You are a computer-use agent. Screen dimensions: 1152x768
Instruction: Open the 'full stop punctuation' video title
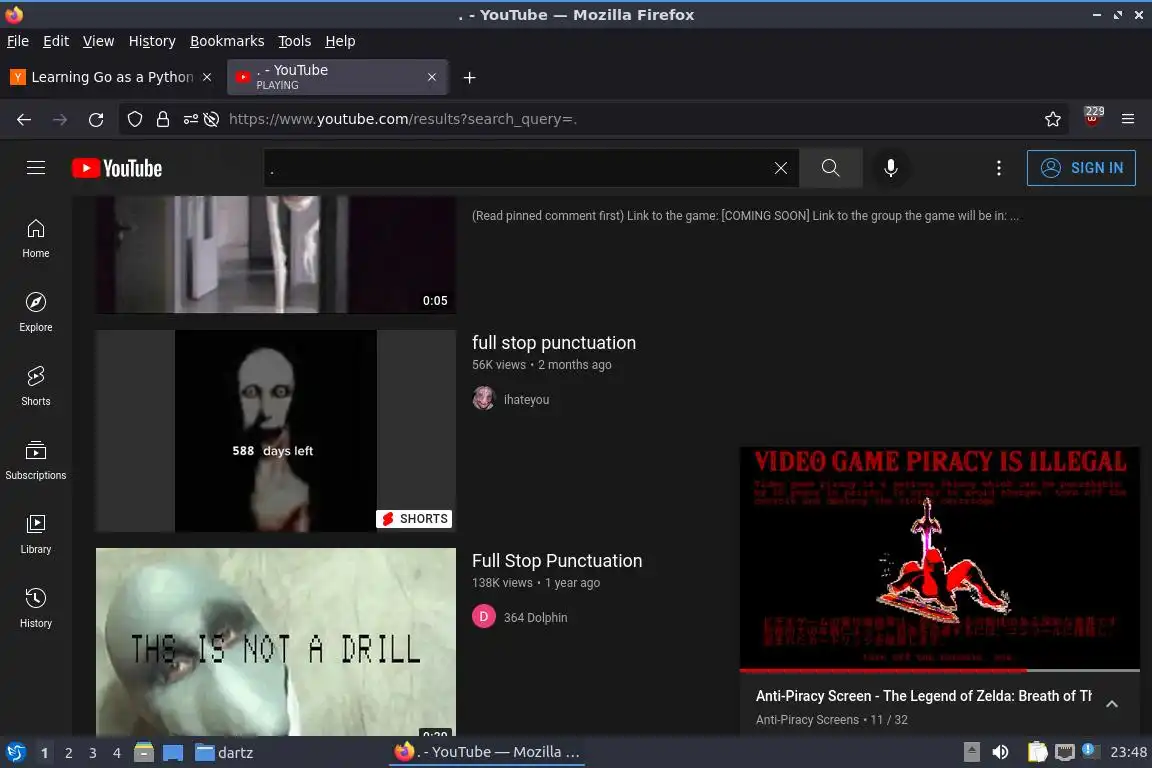pyautogui.click(x=554, y=342)
